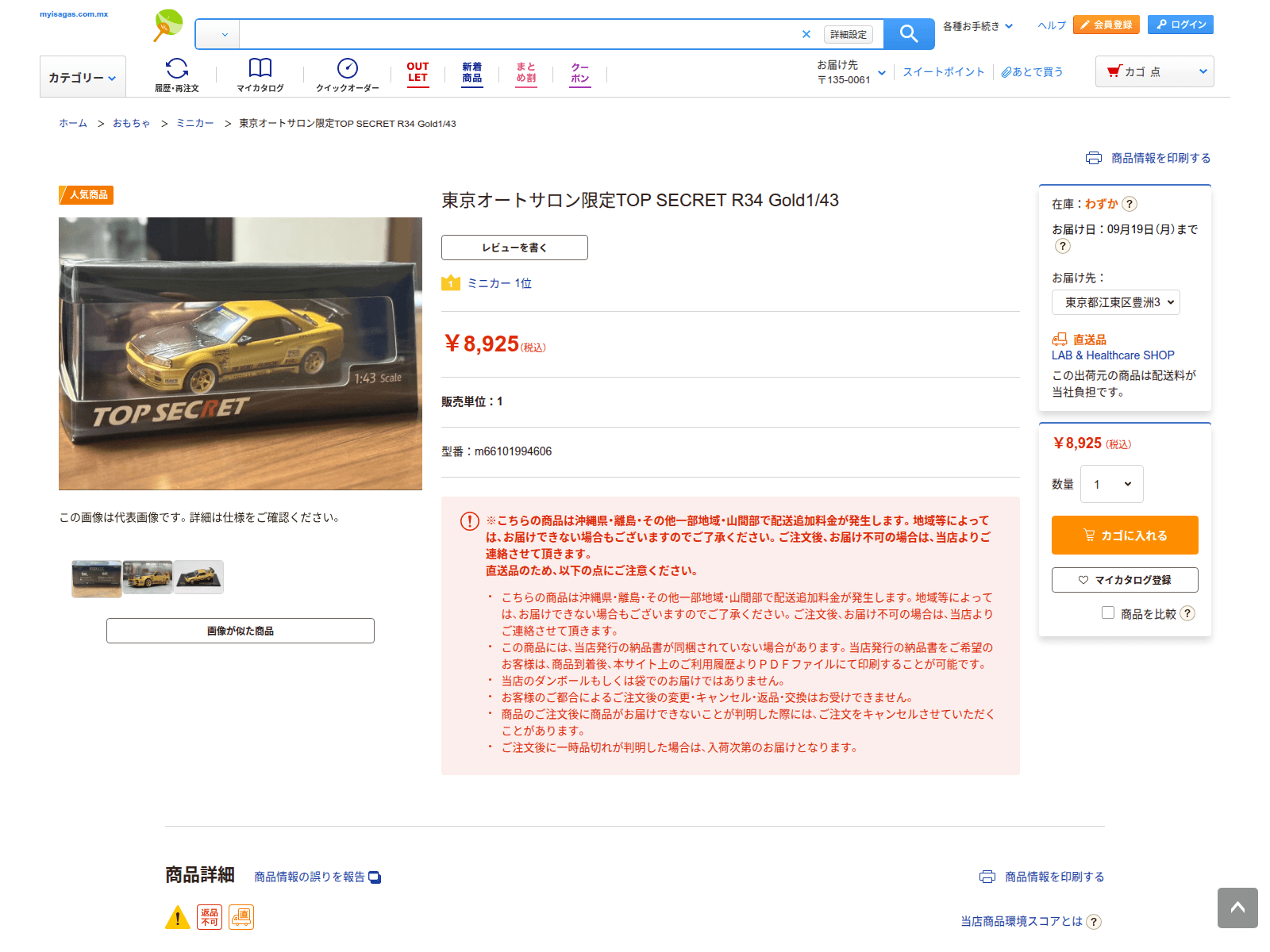This screenshot has width=1270, height=952.
Task: Click printer icon in 商品詳細 section
Action: 987,877
